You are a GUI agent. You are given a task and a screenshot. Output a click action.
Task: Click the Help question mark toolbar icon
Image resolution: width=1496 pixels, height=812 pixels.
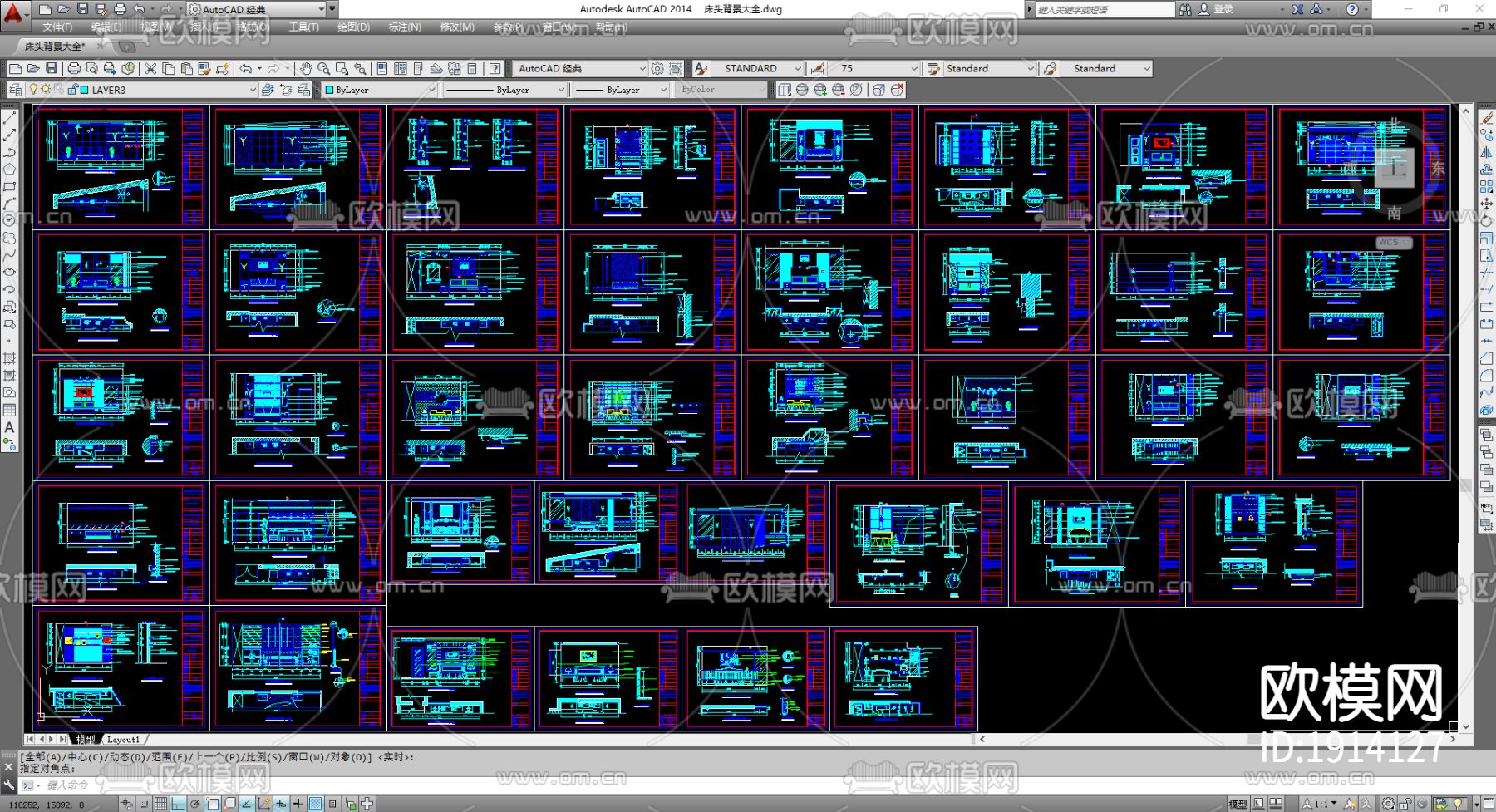(x=495, y=68)
